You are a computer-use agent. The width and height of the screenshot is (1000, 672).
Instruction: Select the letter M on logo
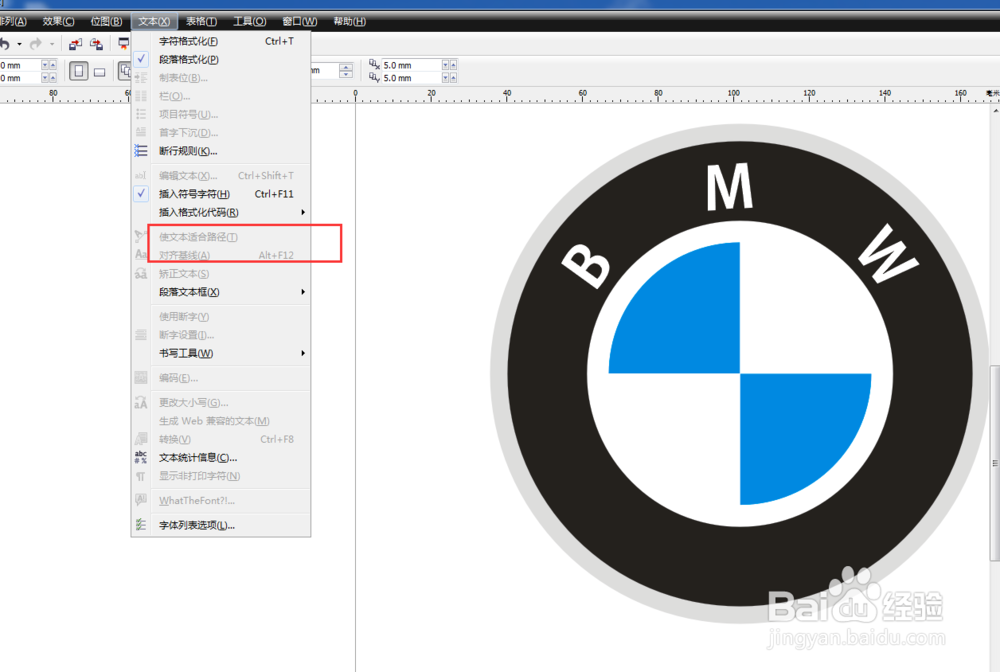(730, 187)
